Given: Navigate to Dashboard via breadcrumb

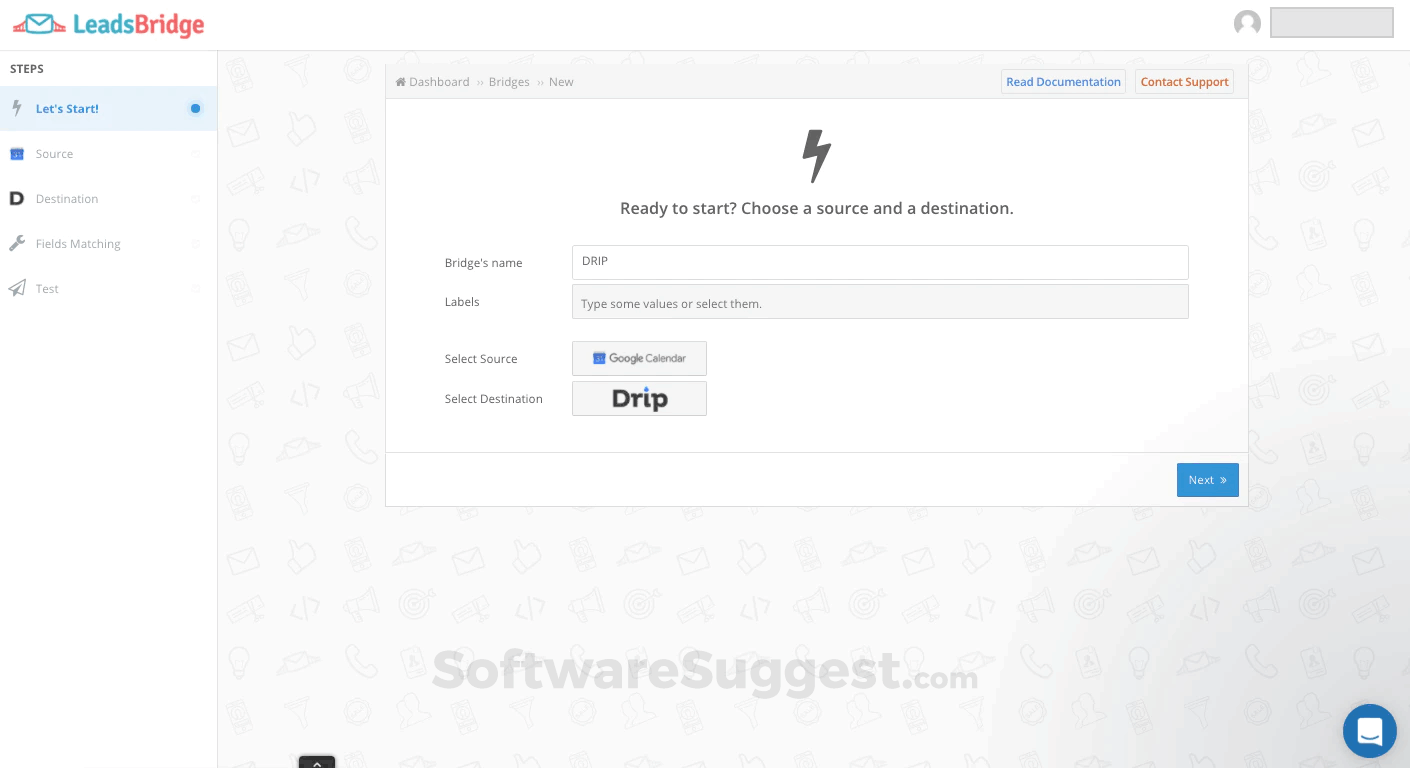Looking at the screenshot, I should 439,81.
